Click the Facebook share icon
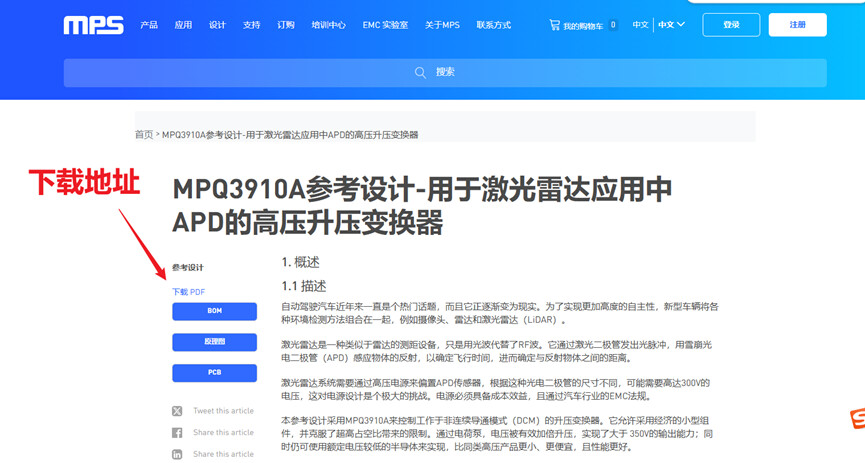The image size is (865, 463). tap(177, 433)
